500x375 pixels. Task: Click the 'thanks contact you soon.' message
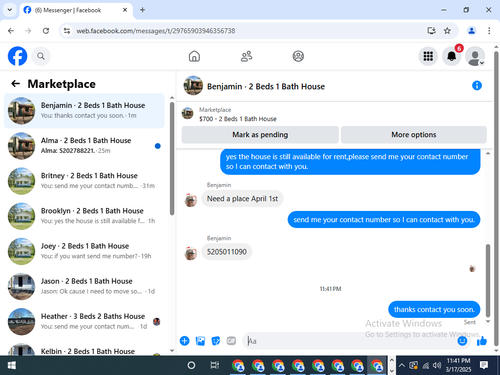pyautogui.click(x=434, y=310)
